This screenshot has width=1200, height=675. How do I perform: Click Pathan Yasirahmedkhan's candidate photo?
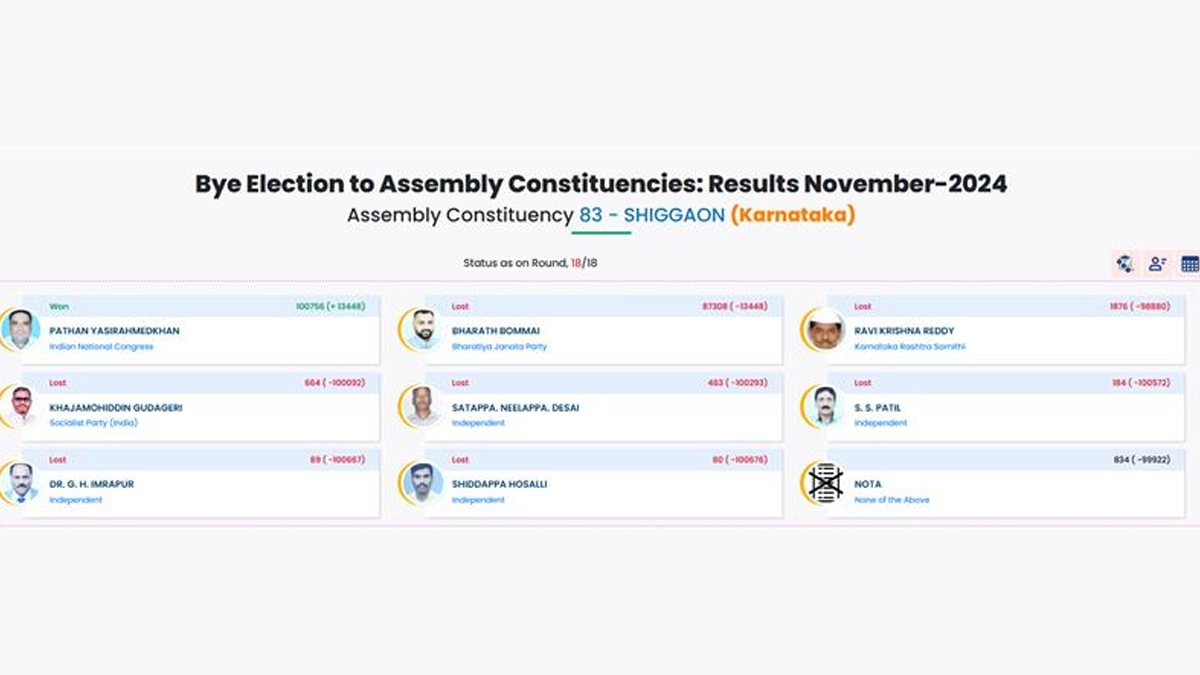tap(20, 329)
